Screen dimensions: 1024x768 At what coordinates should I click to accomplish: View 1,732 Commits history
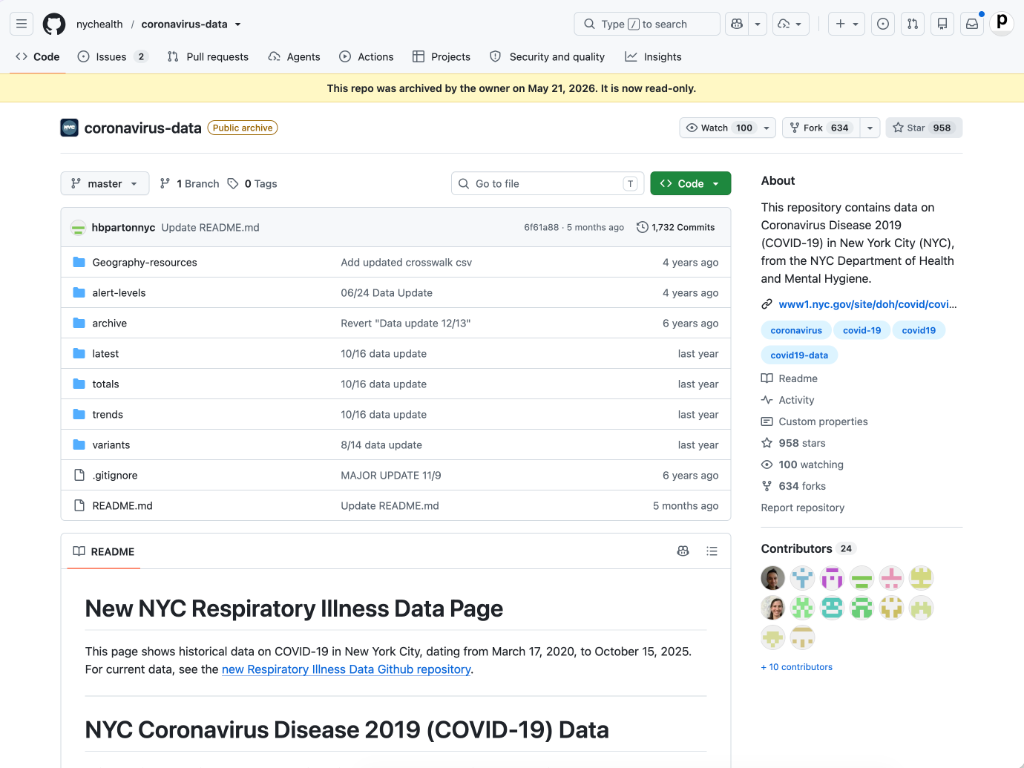(675, 227)
